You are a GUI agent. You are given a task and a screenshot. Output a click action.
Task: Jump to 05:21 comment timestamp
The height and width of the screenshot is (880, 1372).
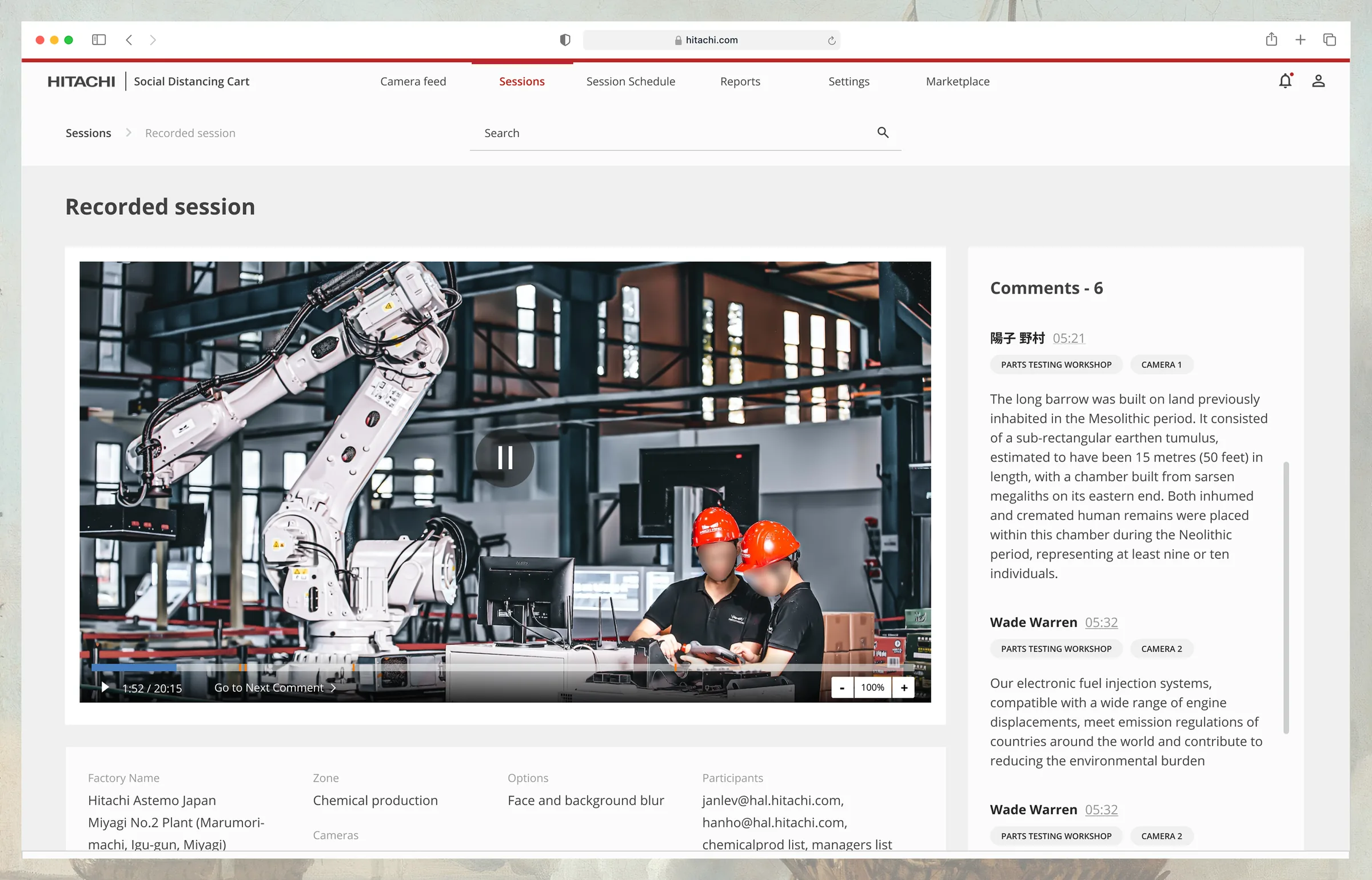click(1068, 338)
